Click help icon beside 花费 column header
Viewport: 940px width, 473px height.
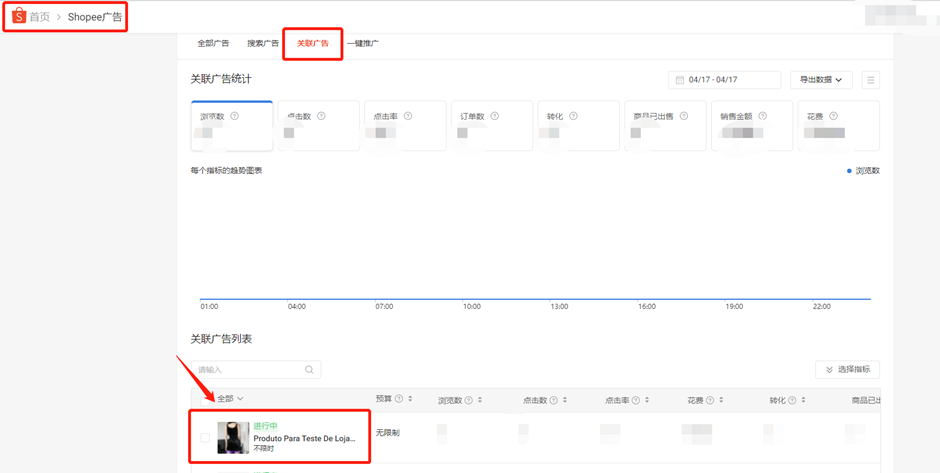(710, 400)
